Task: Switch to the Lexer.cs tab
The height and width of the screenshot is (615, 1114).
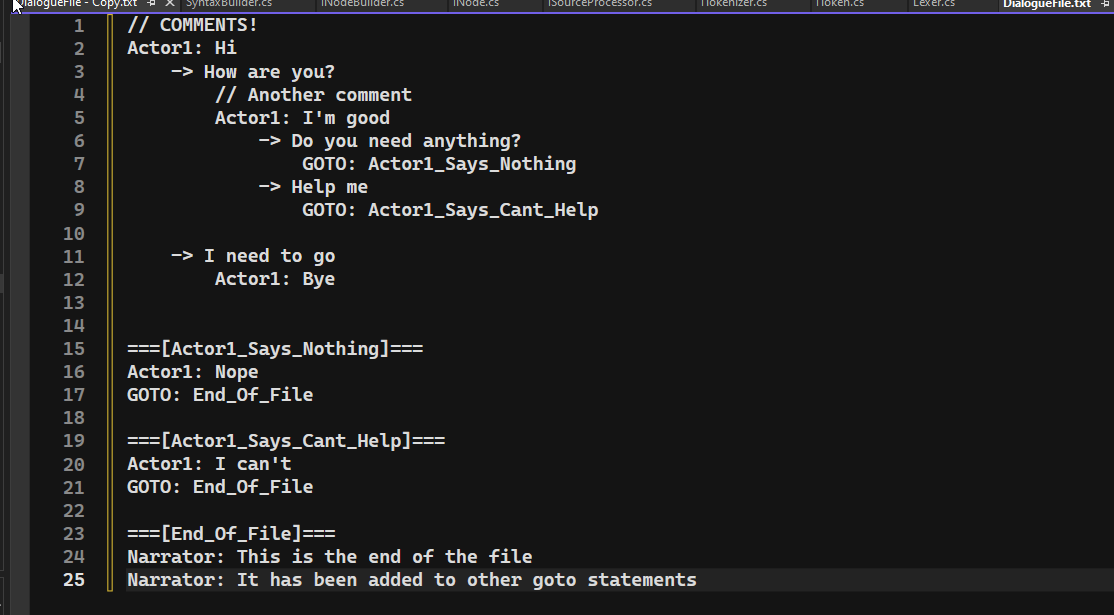Action: (x=934, y=4)
